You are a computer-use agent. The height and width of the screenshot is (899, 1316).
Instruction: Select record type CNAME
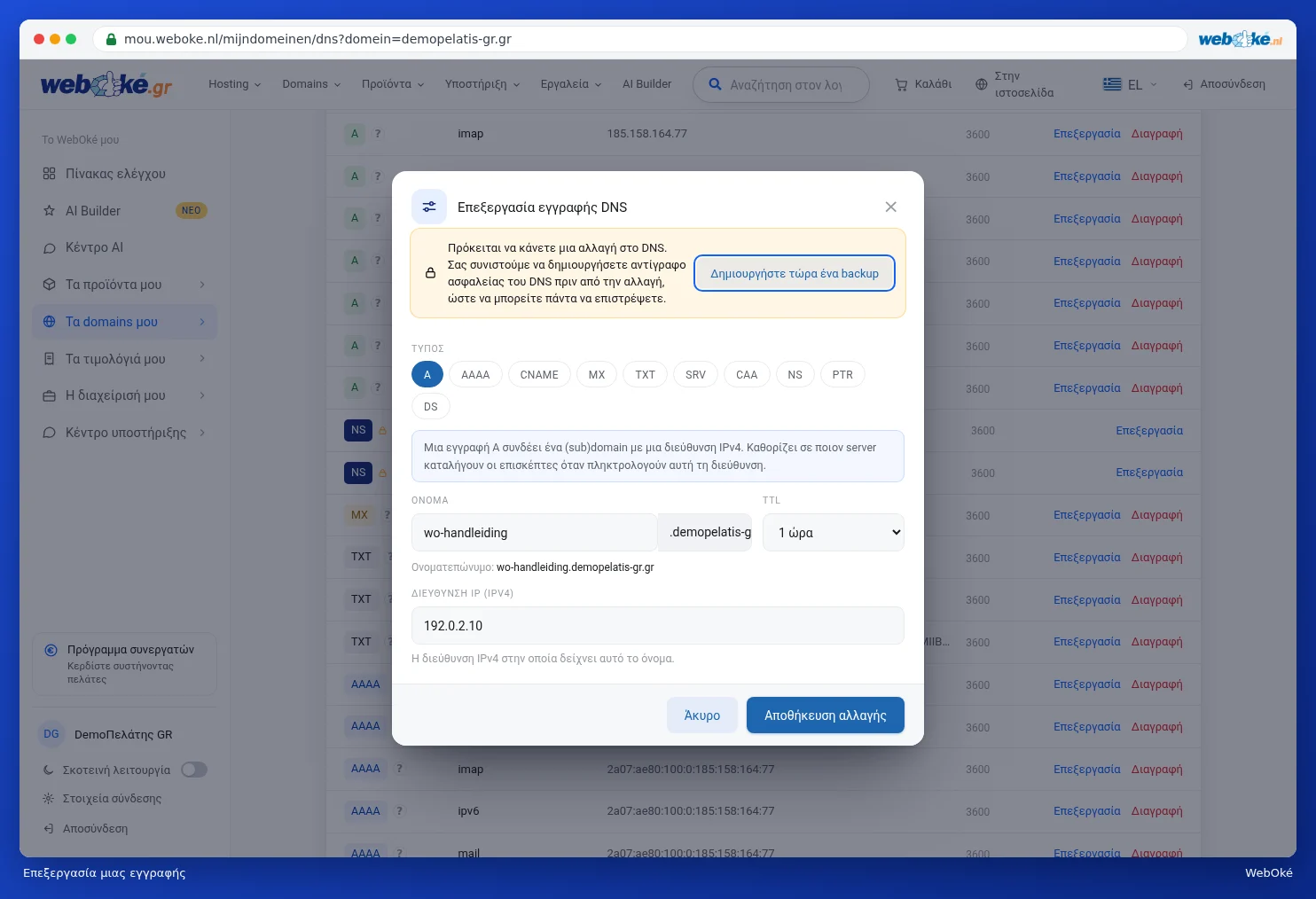coord(539,375)
